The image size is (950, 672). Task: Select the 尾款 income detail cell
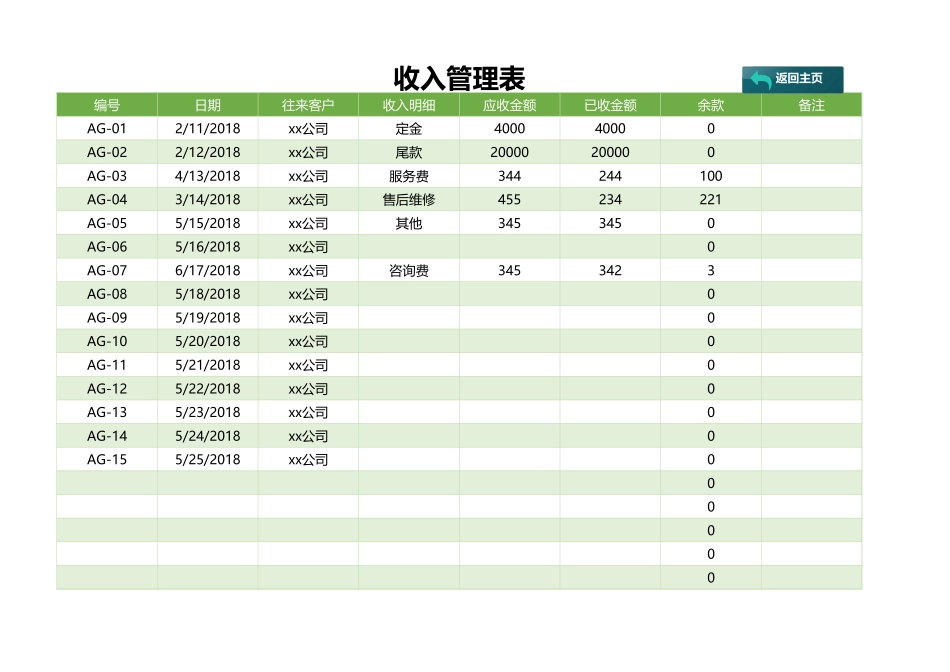pyautogui.click(x=409, y=152)
